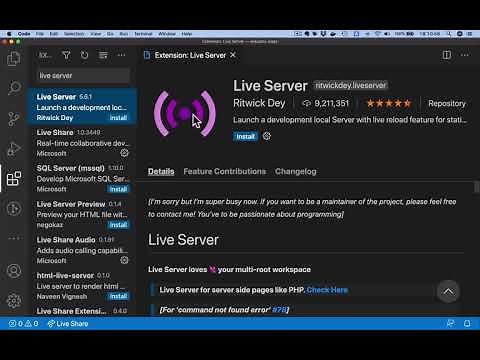Focus the 'live server' extension search field
Screen dimensions: 480x360
pos(83,76)
